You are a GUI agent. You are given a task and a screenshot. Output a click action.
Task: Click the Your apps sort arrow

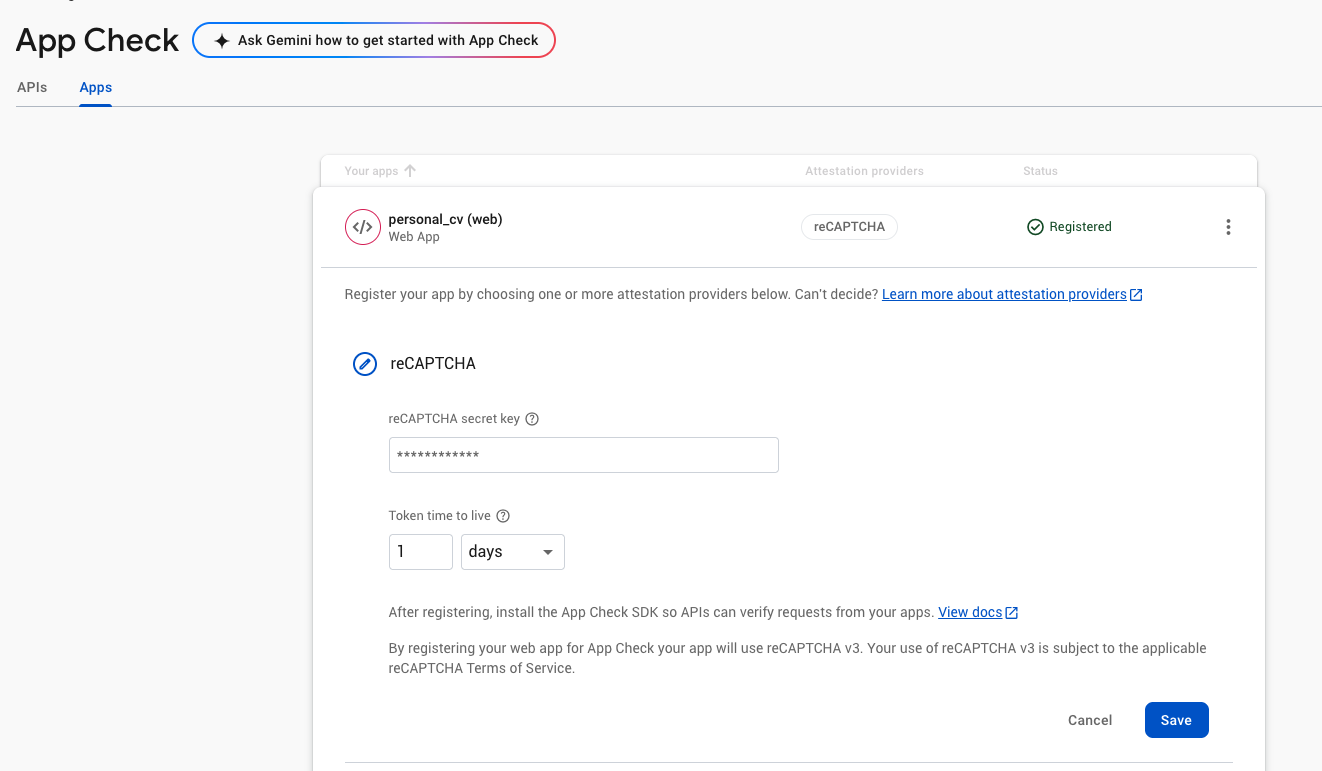coord(410,171)
